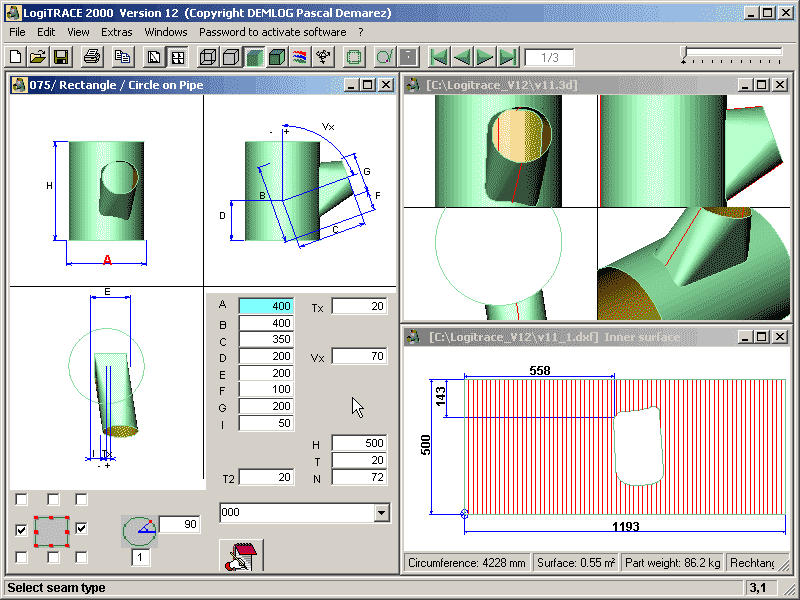Open the ? help menu
Viewport: 800px width, 600px height.
(361, 32)
